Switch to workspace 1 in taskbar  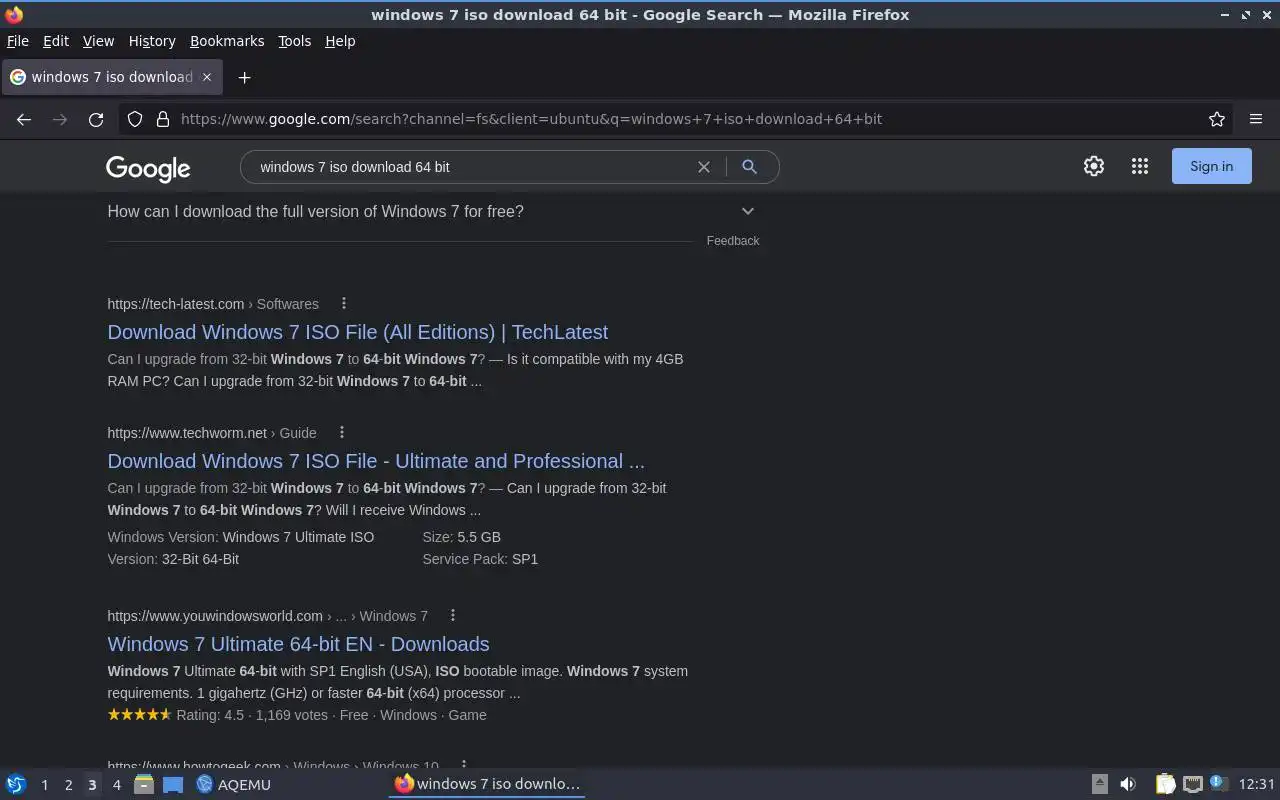[44, 784]
